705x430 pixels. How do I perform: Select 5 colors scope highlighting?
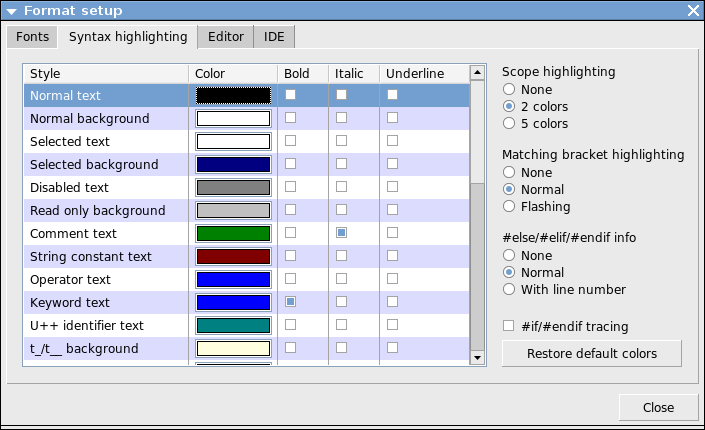509,124
